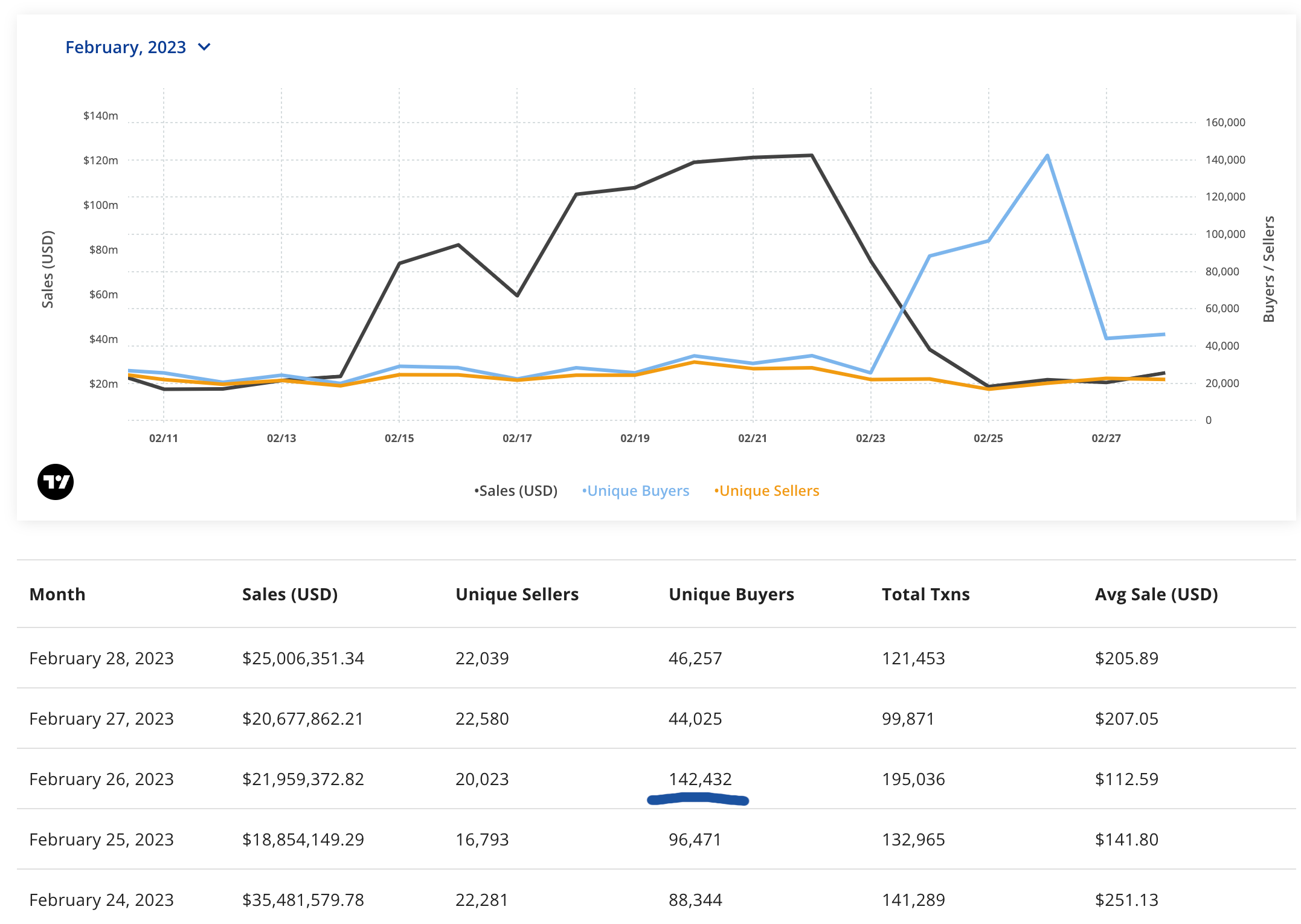Click the 02/15 date label on x-axis
The width and height of the screenshot is (1301, 924).
[399, 438]
